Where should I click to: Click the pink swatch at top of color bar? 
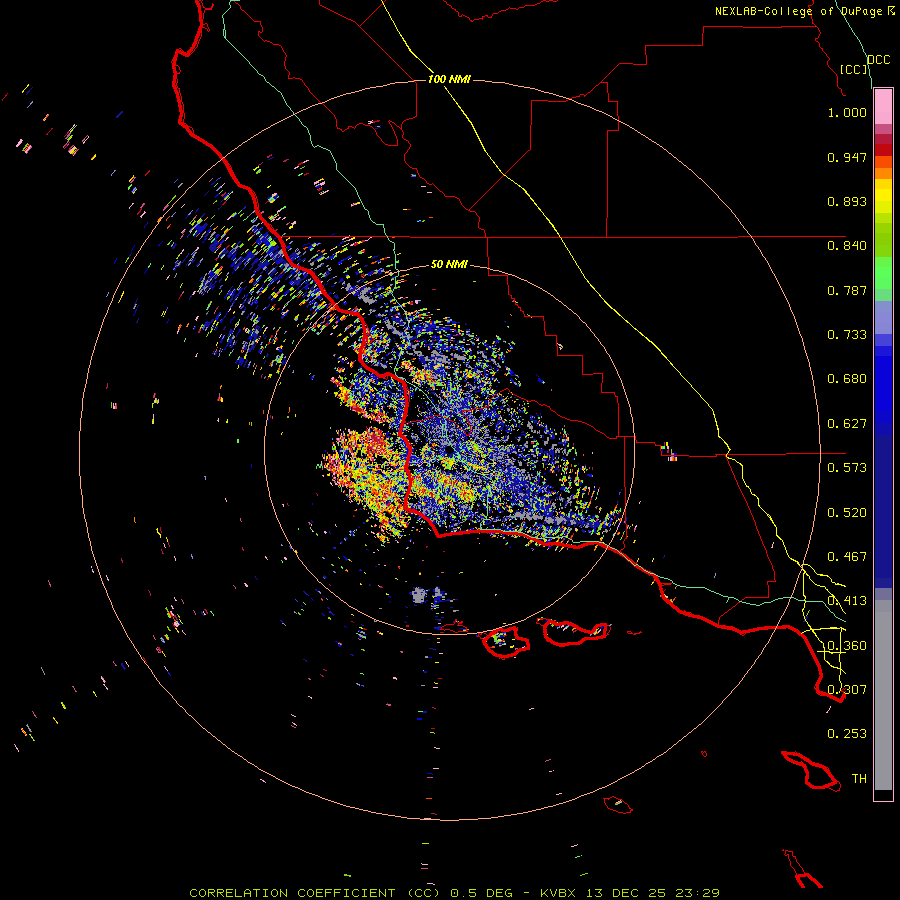tap(883, 107)
